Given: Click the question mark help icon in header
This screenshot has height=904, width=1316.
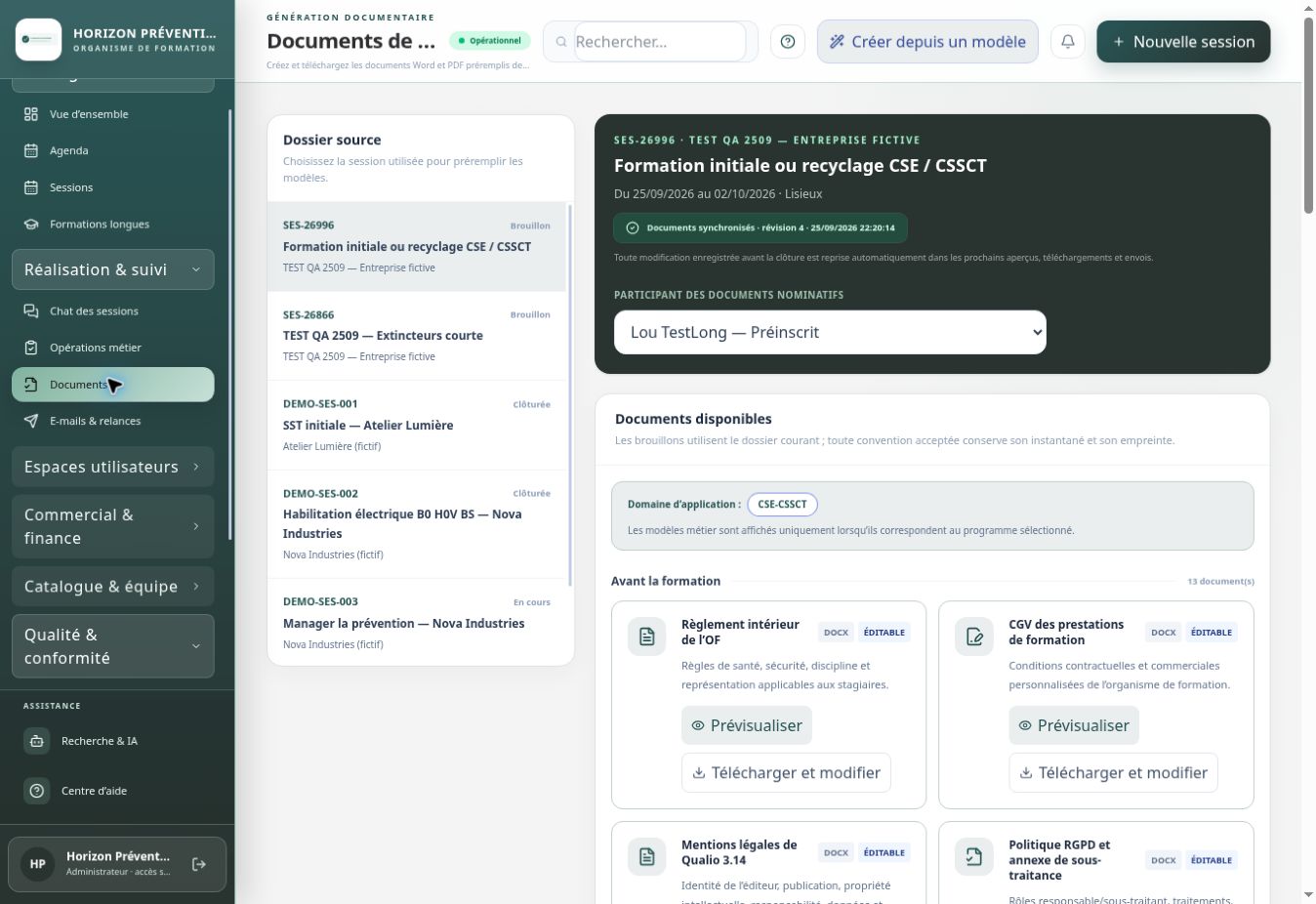Looking at the screenshot, I should point(788,42).
